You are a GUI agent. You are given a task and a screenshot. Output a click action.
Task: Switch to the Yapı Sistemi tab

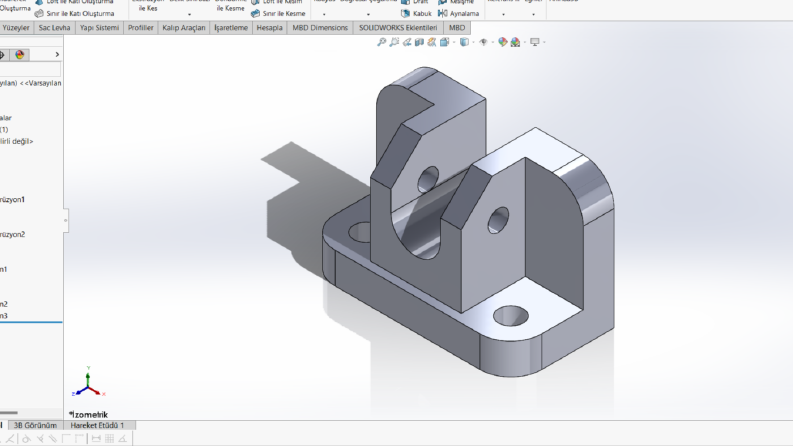(x=99, y=28)
